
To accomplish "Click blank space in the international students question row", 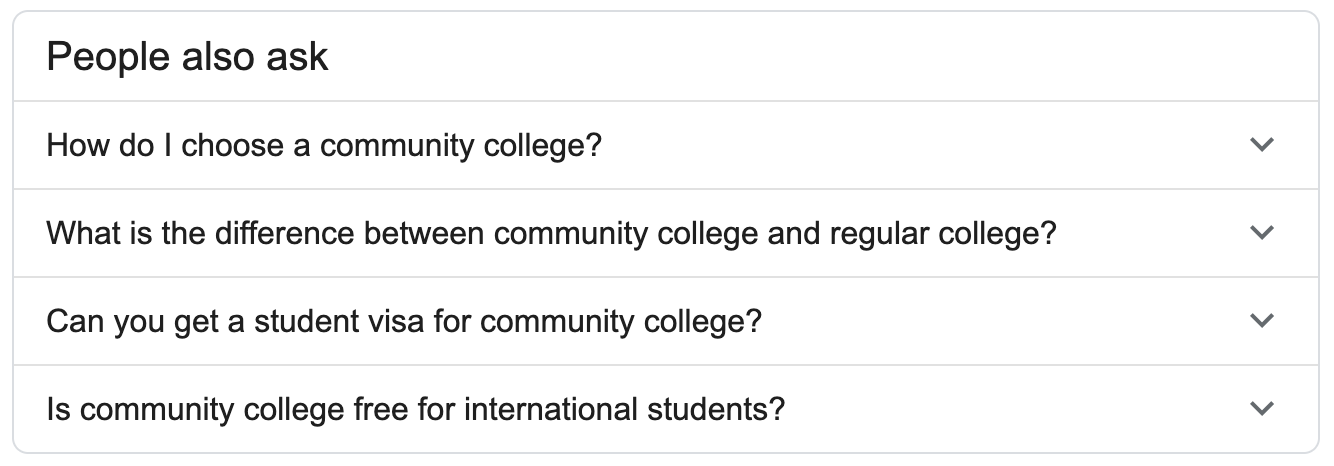I will pyautogui.click(x=1000, y=410).
